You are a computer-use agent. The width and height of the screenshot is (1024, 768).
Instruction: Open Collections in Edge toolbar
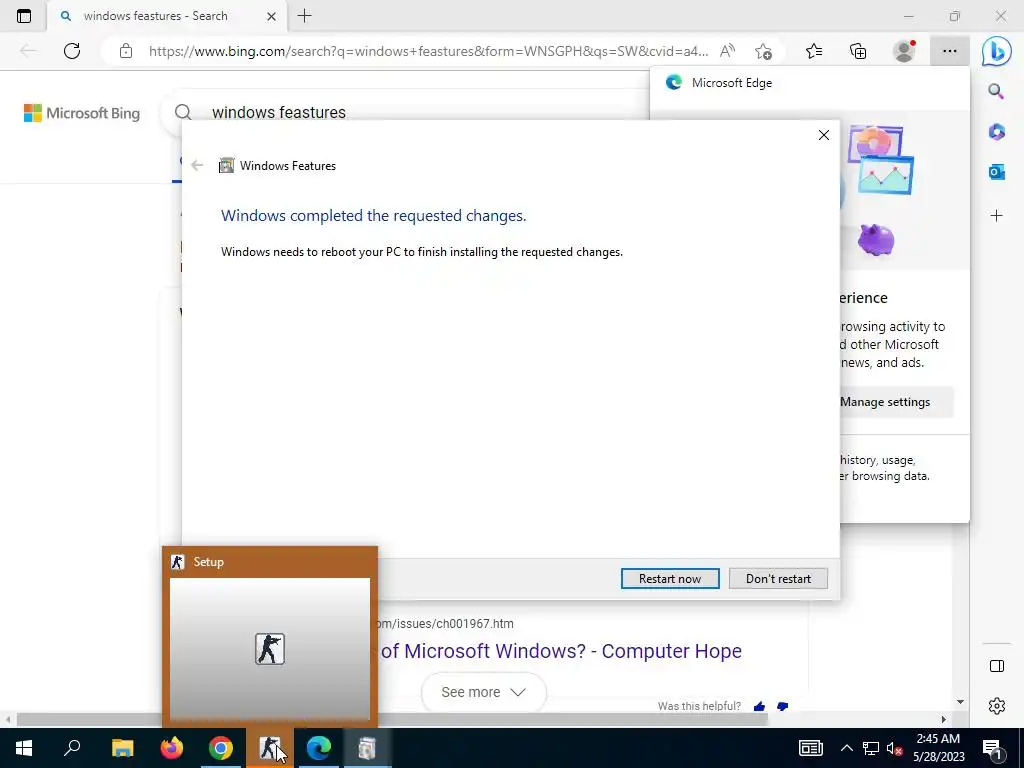pyautogui.click(x=858, y=51)
